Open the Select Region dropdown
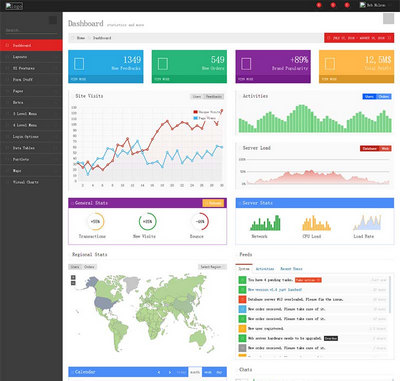The image size is (400, 381). coord(212,267)
